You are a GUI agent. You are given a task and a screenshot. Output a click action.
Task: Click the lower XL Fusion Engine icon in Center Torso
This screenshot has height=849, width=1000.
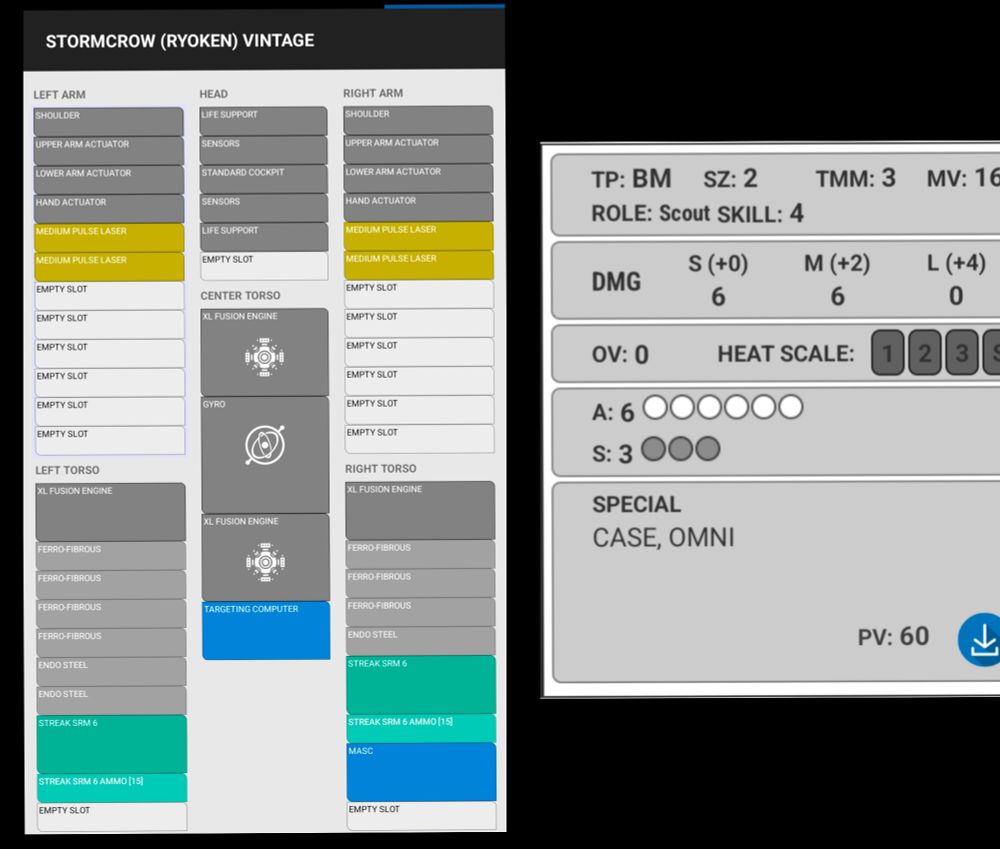click(x=265, y=562)
